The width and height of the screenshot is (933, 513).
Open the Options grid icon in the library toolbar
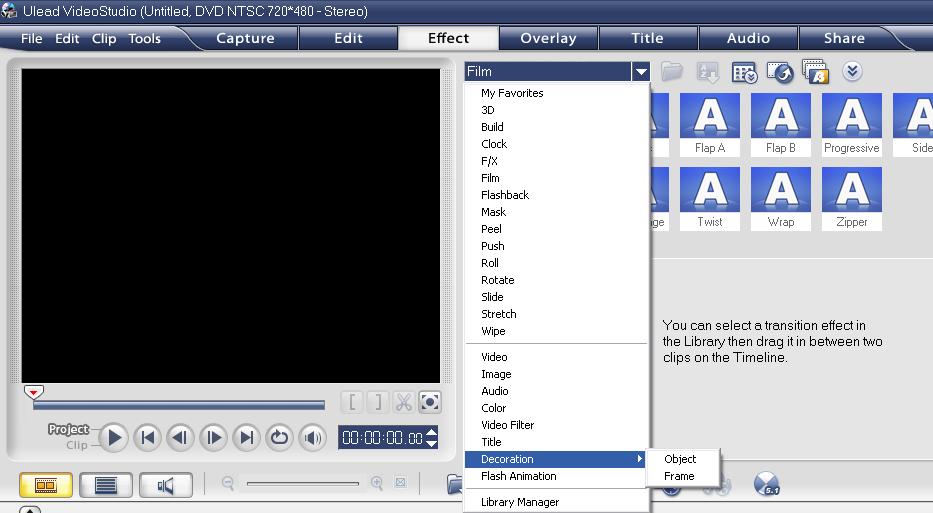coord(744,72)
